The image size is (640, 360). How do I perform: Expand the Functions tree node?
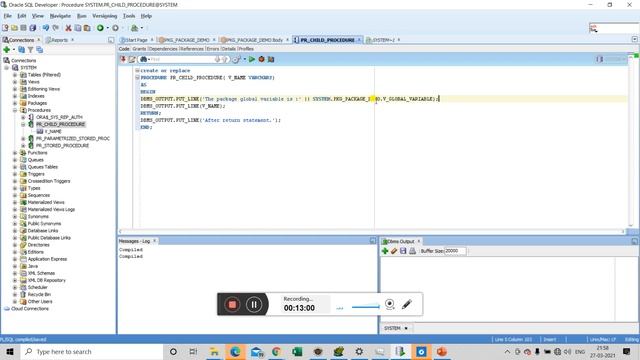pyautogui.click(x=15, y=153)
